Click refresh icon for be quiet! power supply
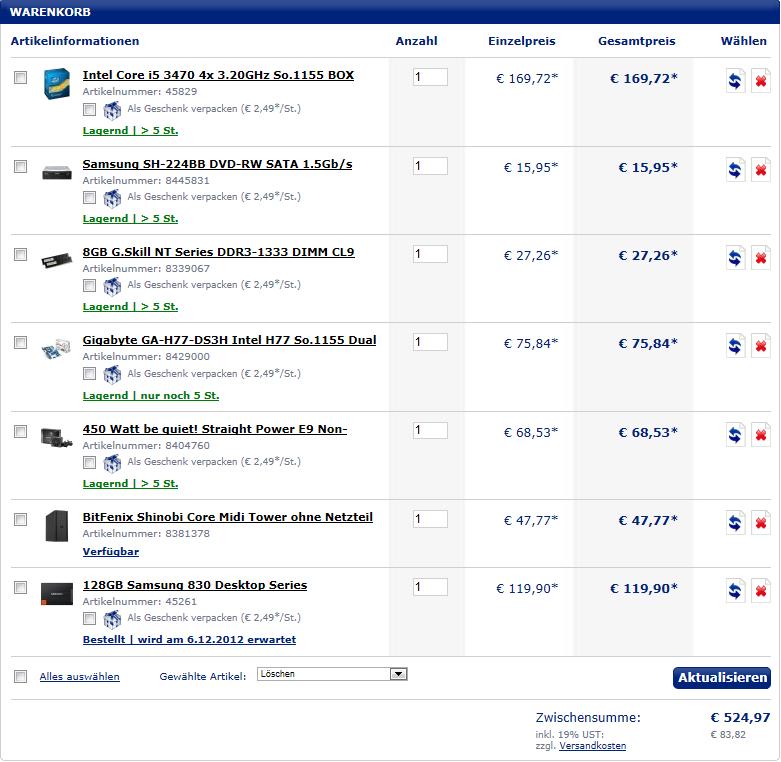 735,434
